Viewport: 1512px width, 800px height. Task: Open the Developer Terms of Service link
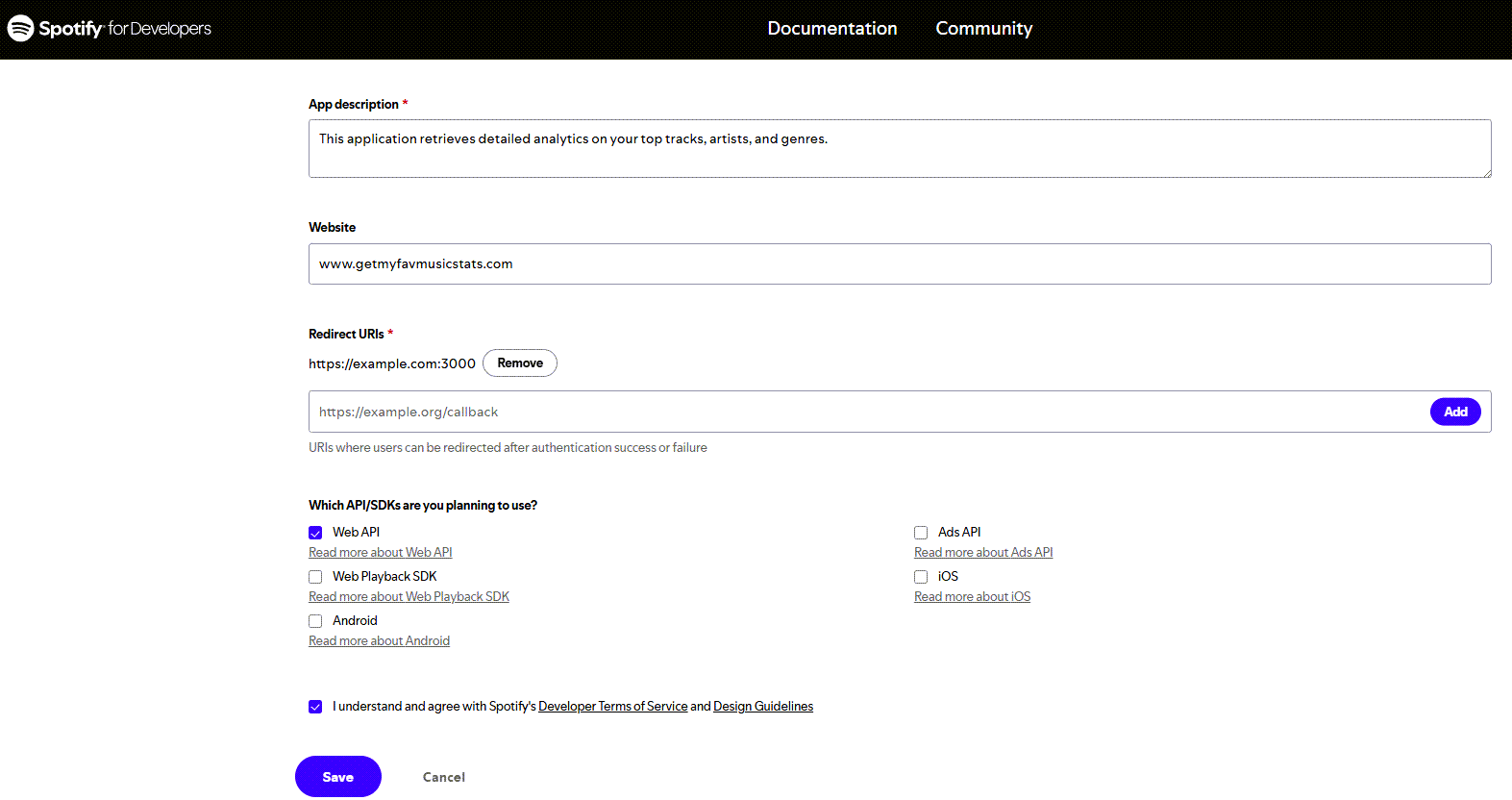point(612,707)
